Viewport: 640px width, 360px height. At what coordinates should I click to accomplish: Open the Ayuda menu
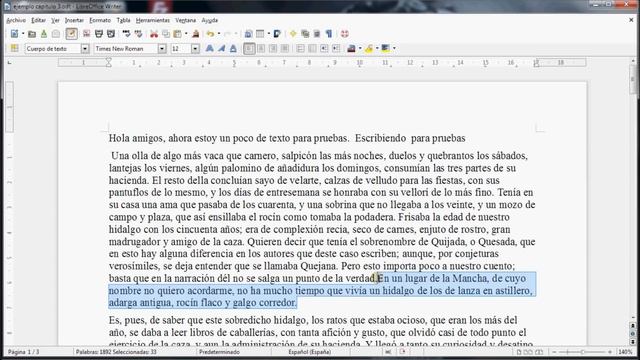(x=210, y=20)
